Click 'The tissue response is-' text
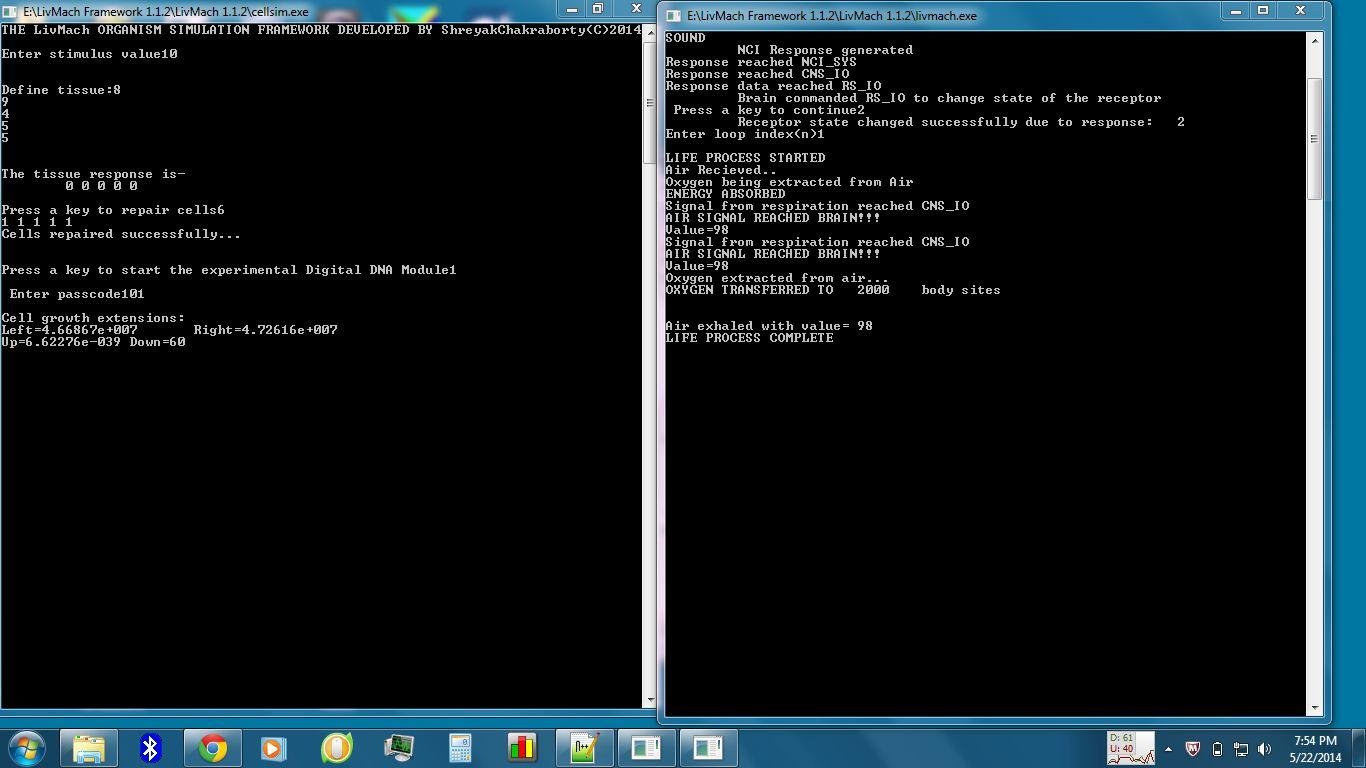Screen dimensions: 1366x768 pos(94,174)
